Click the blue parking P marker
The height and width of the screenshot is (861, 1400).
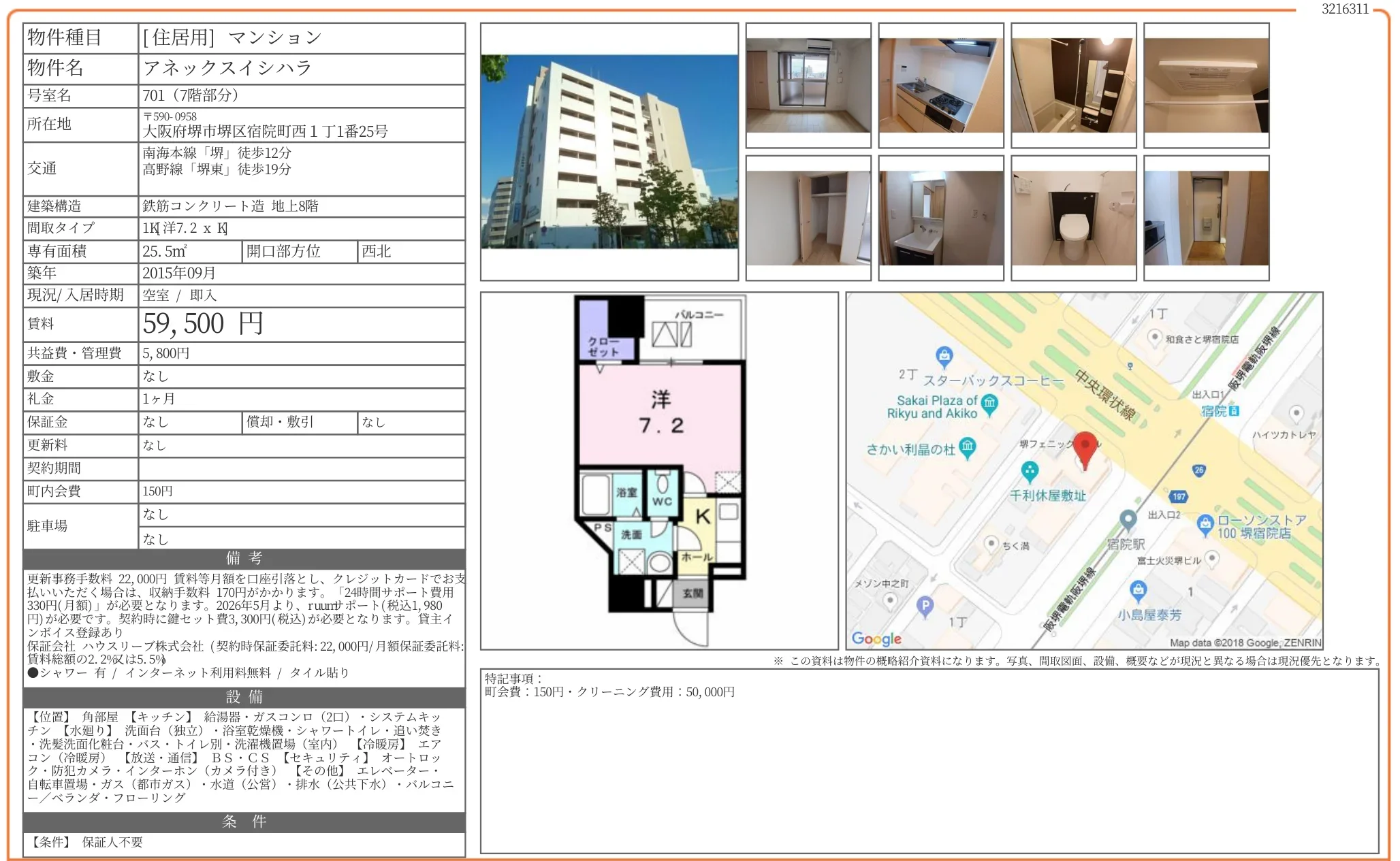925,605
